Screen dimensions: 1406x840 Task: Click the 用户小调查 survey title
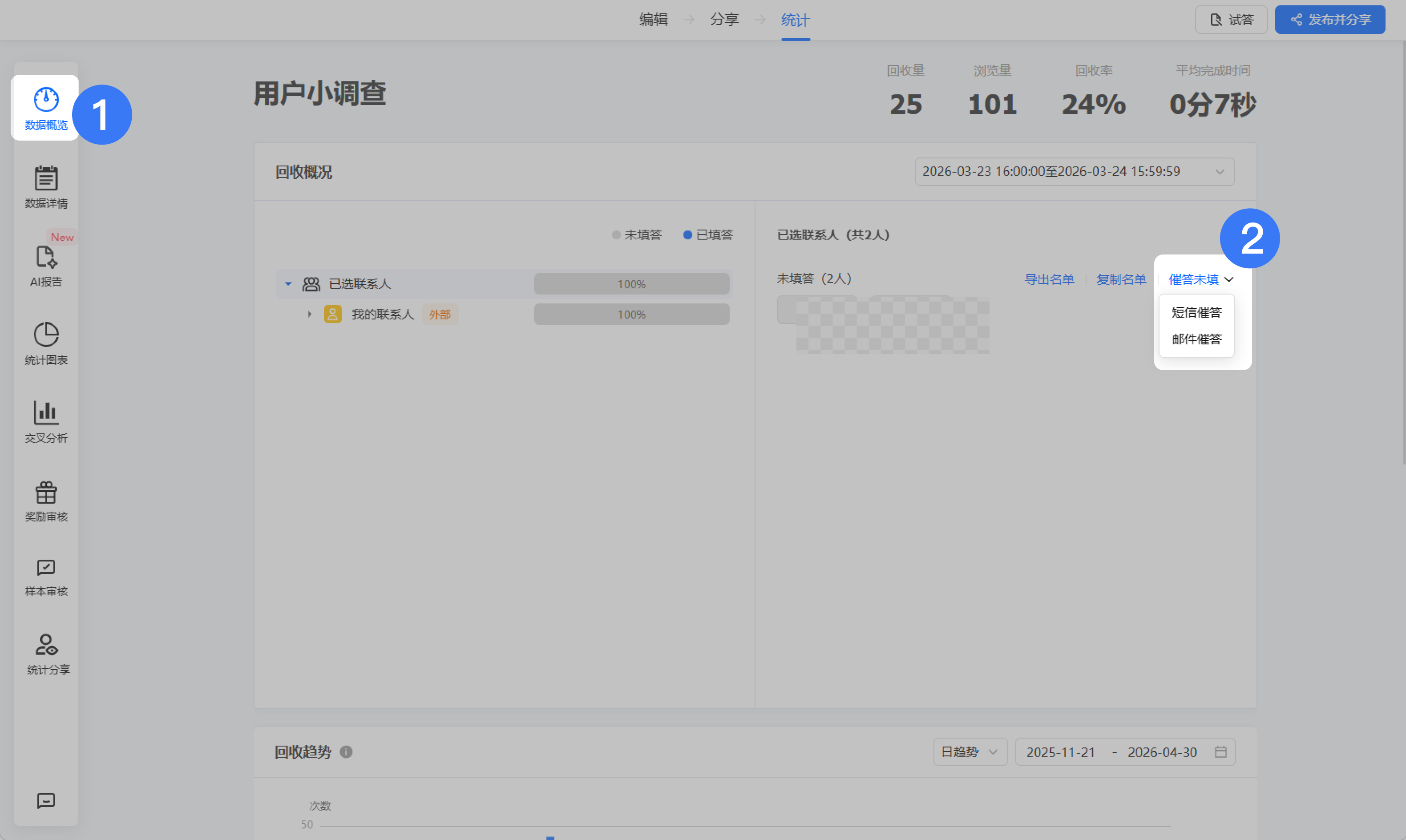320,93
